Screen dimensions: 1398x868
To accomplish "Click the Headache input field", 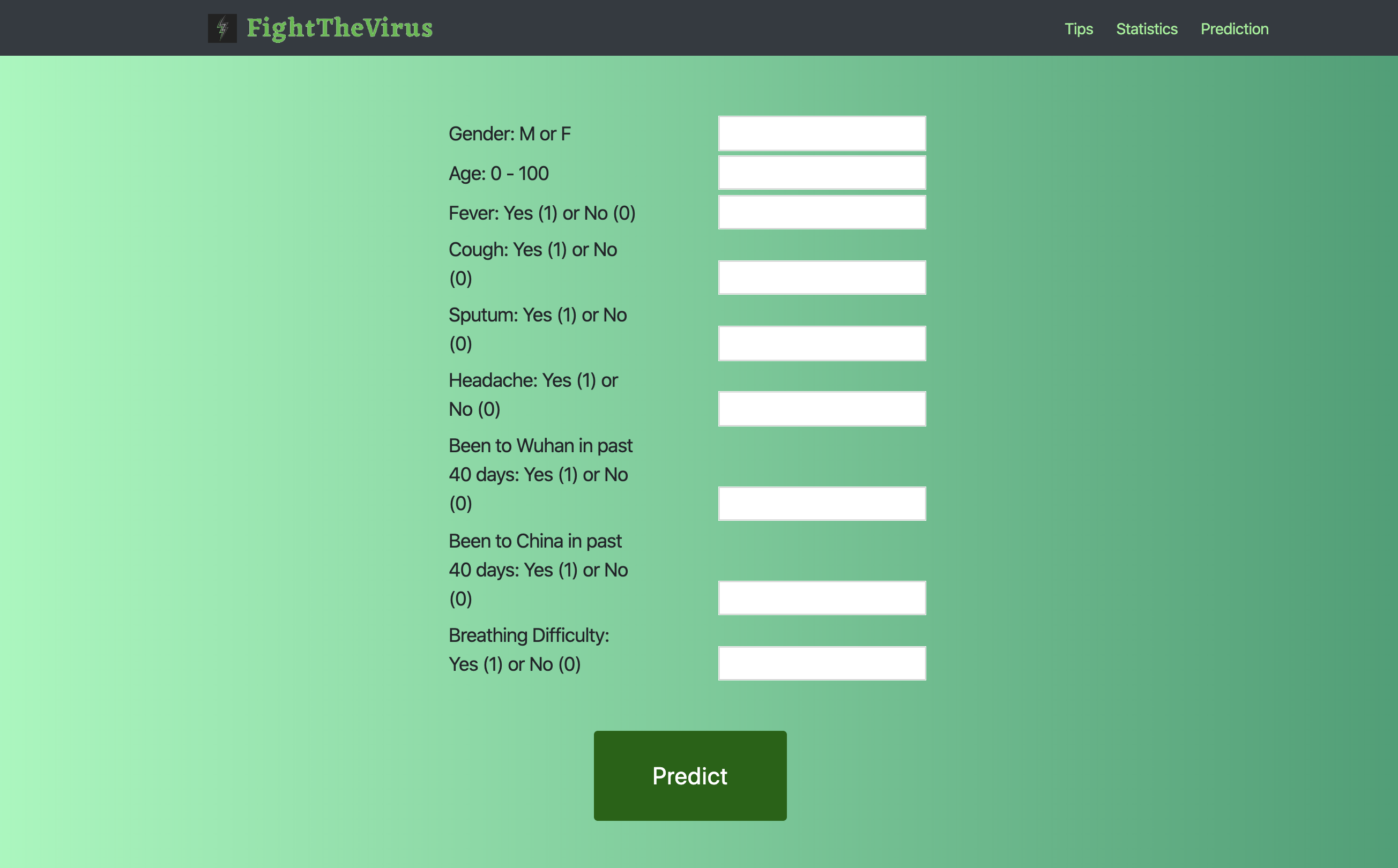I will pyautogui.click(x=821, y=409).
